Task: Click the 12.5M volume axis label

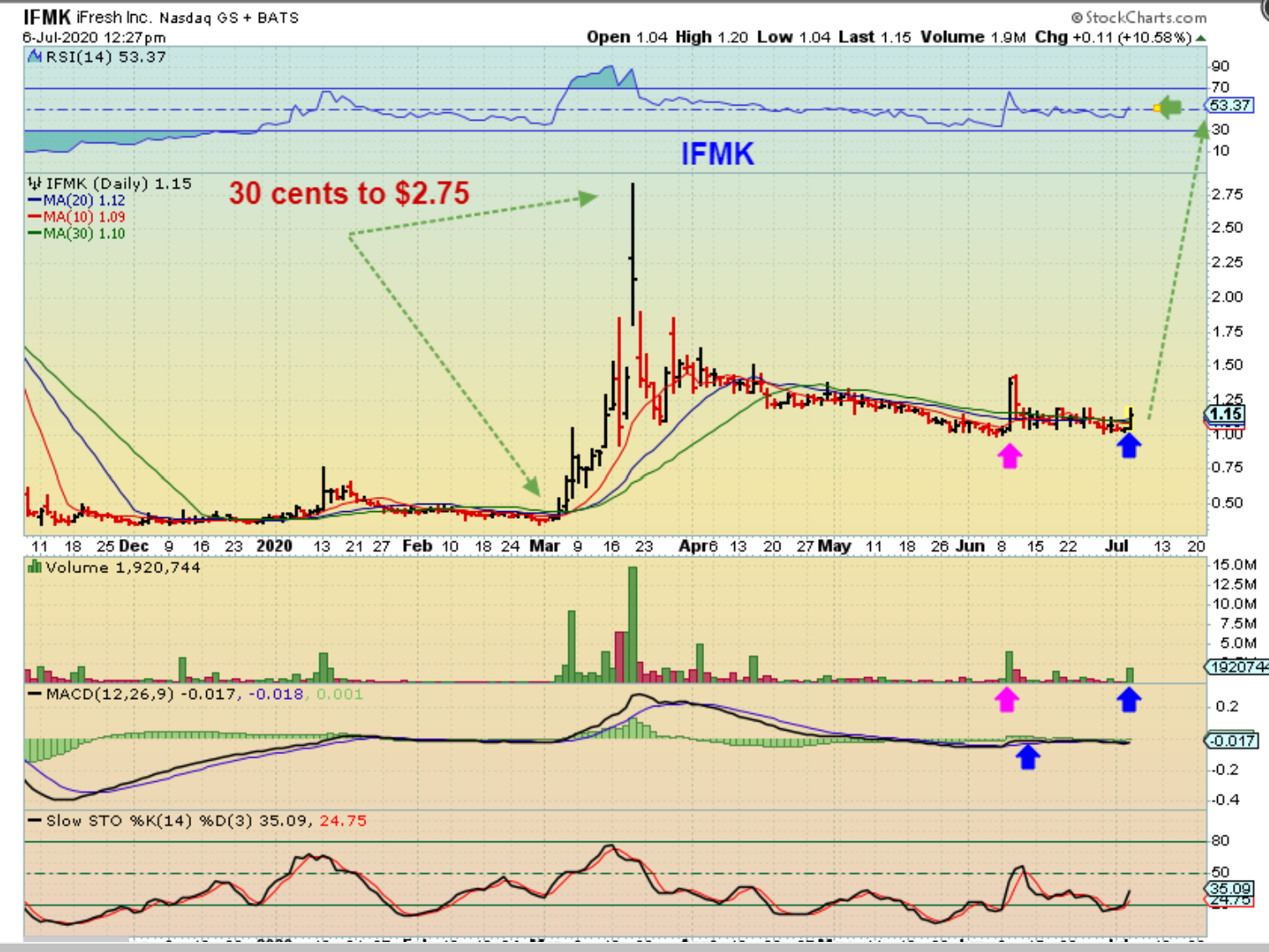Action: 1235,584
